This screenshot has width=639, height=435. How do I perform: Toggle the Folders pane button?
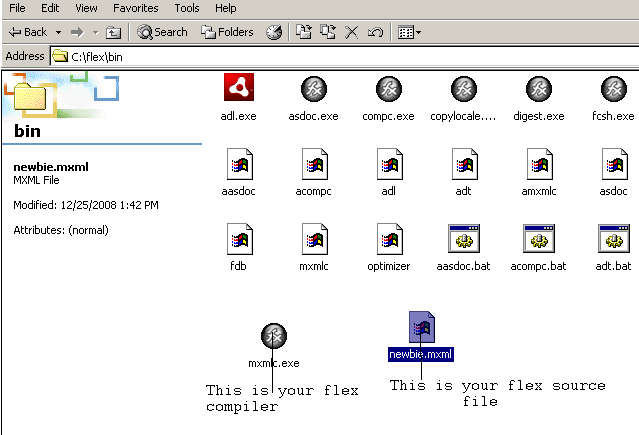click(227, 32)
